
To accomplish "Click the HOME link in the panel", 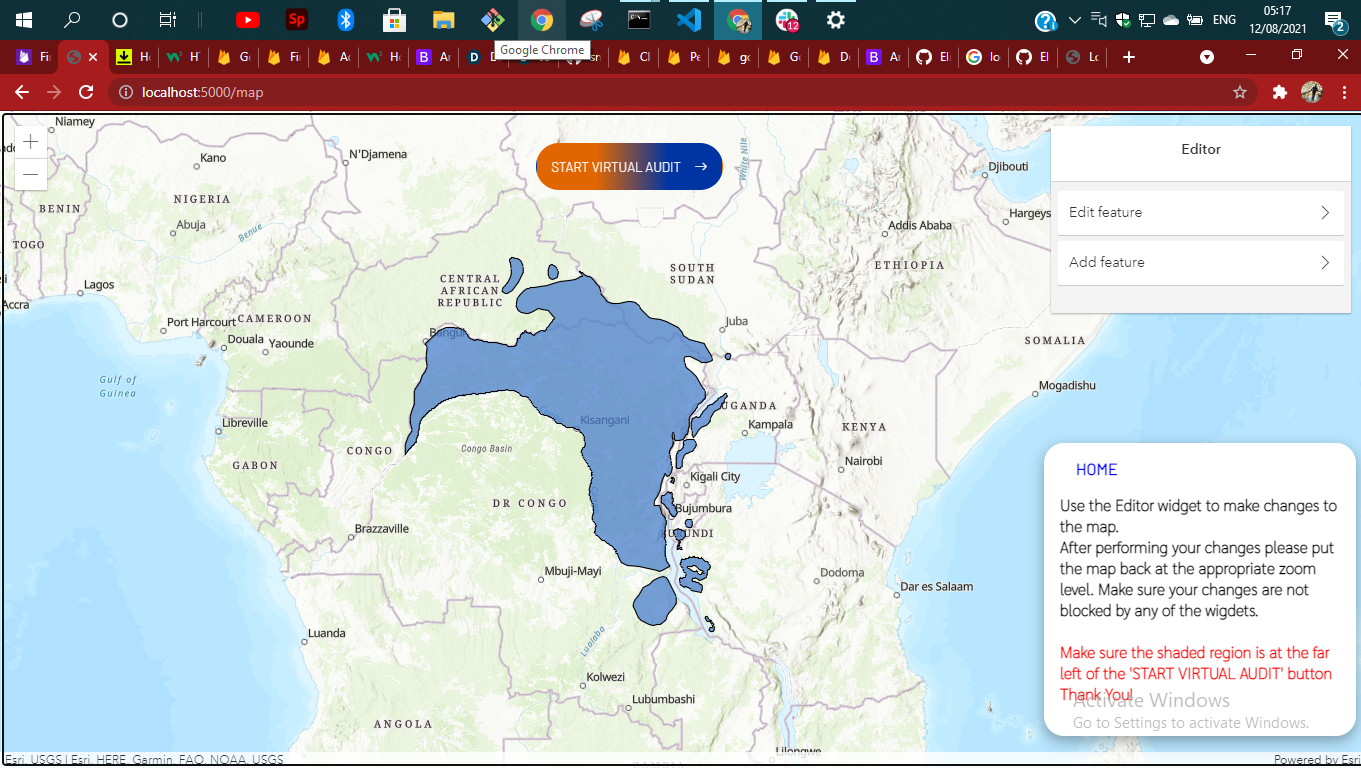I will pyautogui.click(x=1097, y=469).
